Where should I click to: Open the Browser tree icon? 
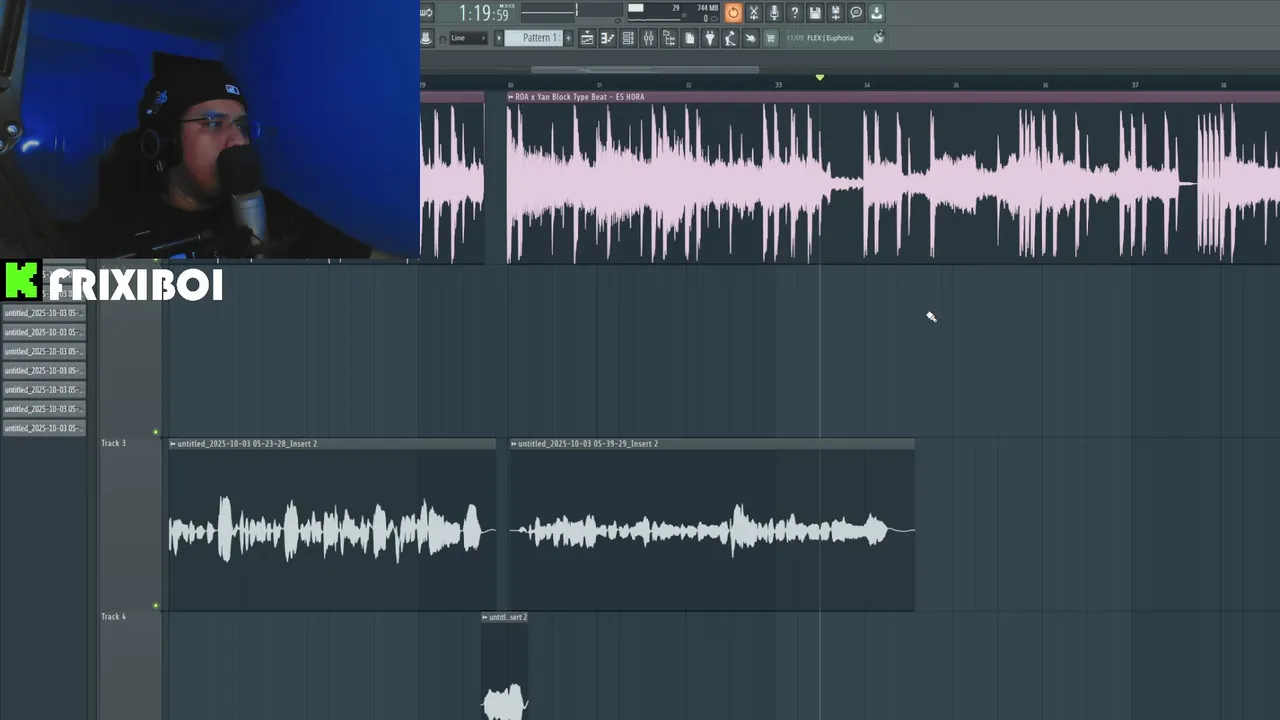click(669, 38)
